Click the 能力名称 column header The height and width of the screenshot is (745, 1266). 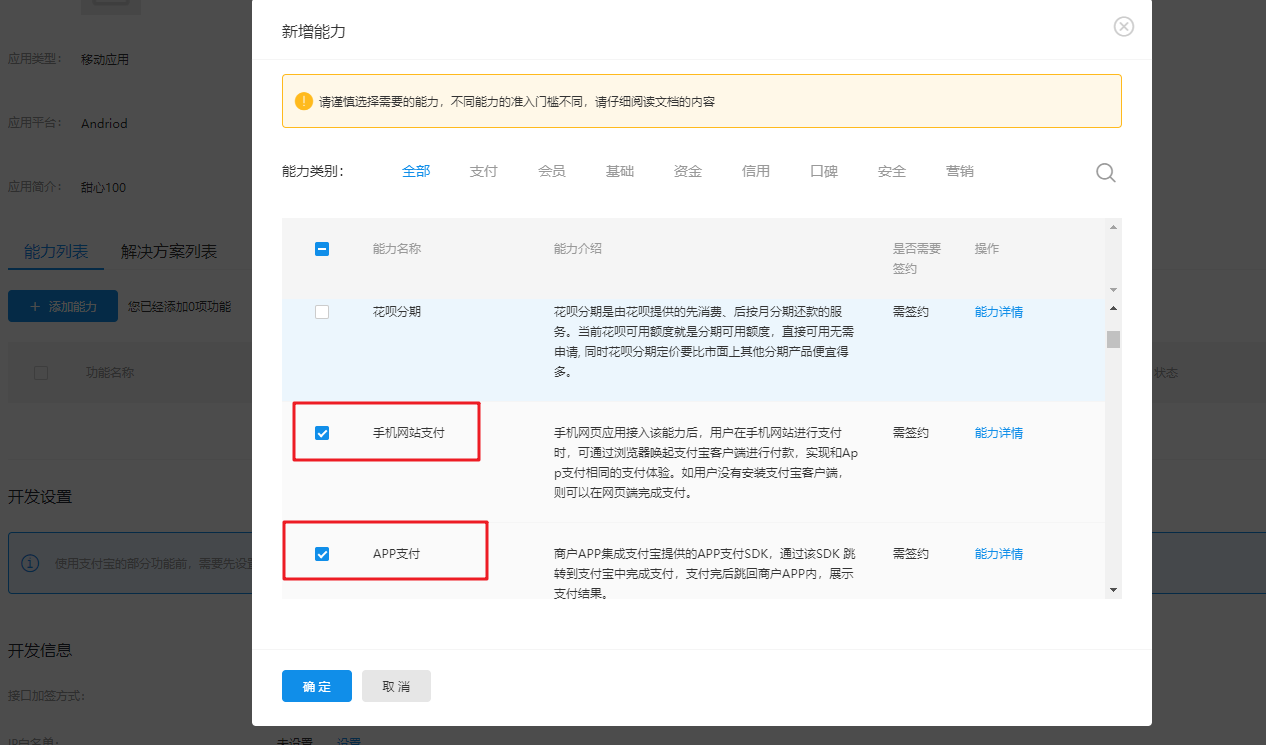[x=397, y=249]
